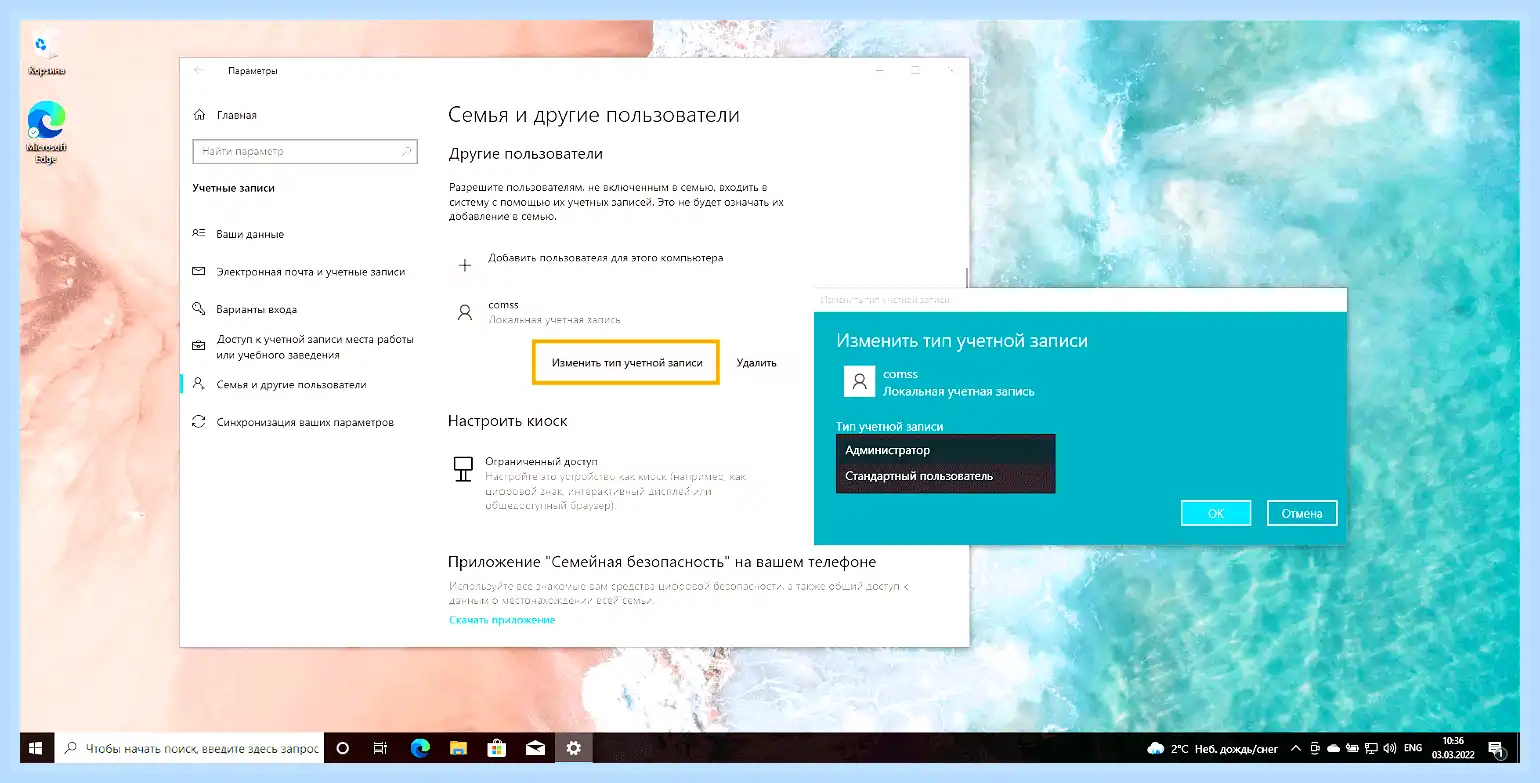Launch Microsoft Edge from the desktop shortcut
This screenshot has height=783, width=1540.
[x=46, y=131]
